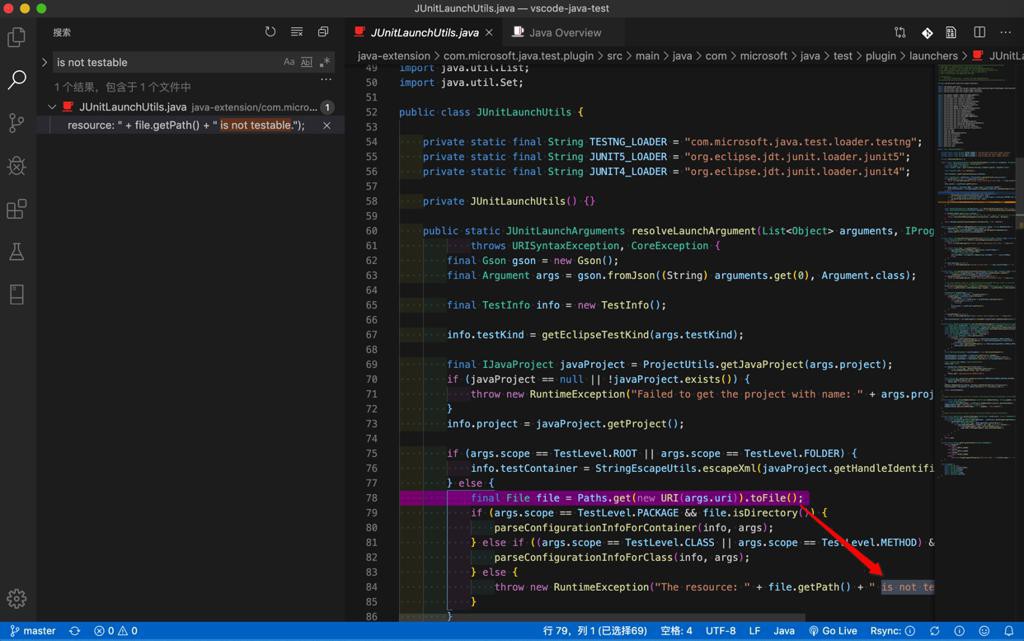Toggle Use Regular Expression in search

point(324,62)
